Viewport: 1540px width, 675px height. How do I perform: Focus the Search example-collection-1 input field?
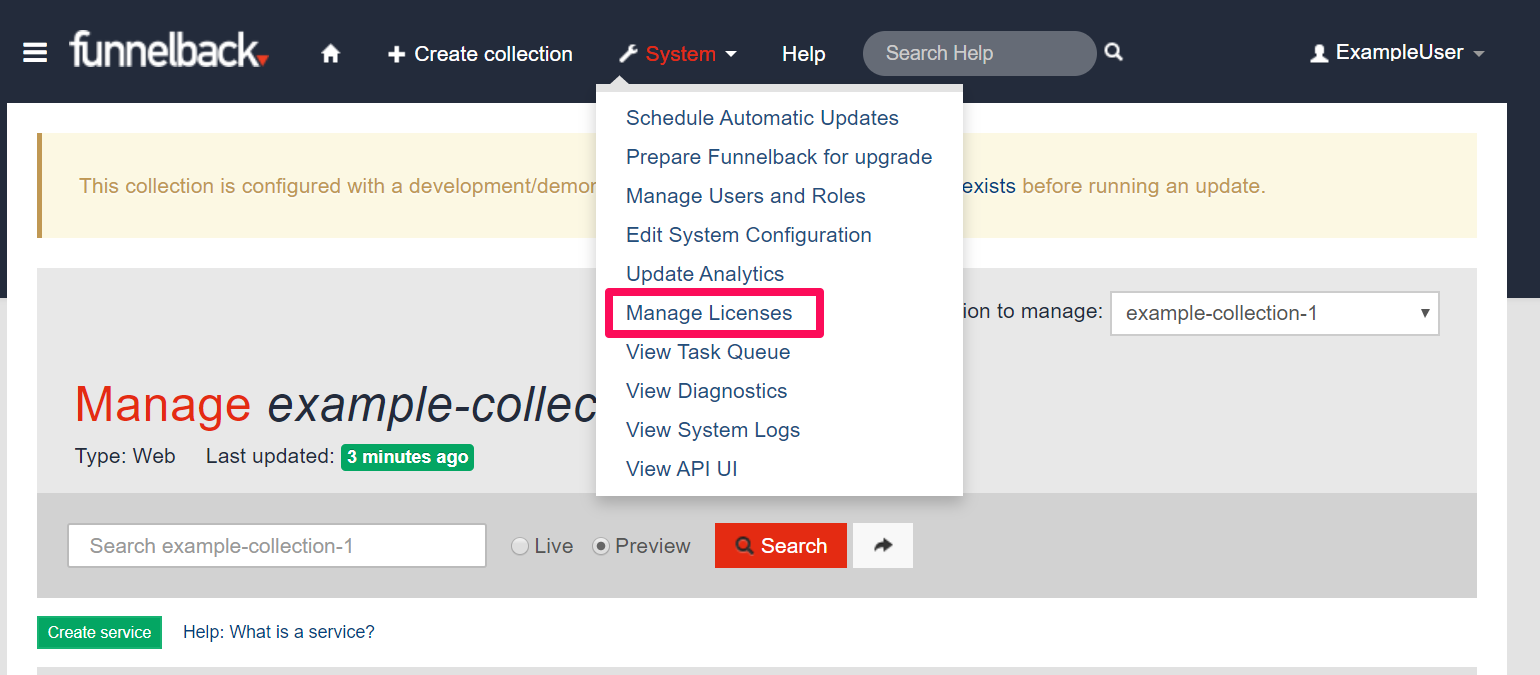click(277, 546)
